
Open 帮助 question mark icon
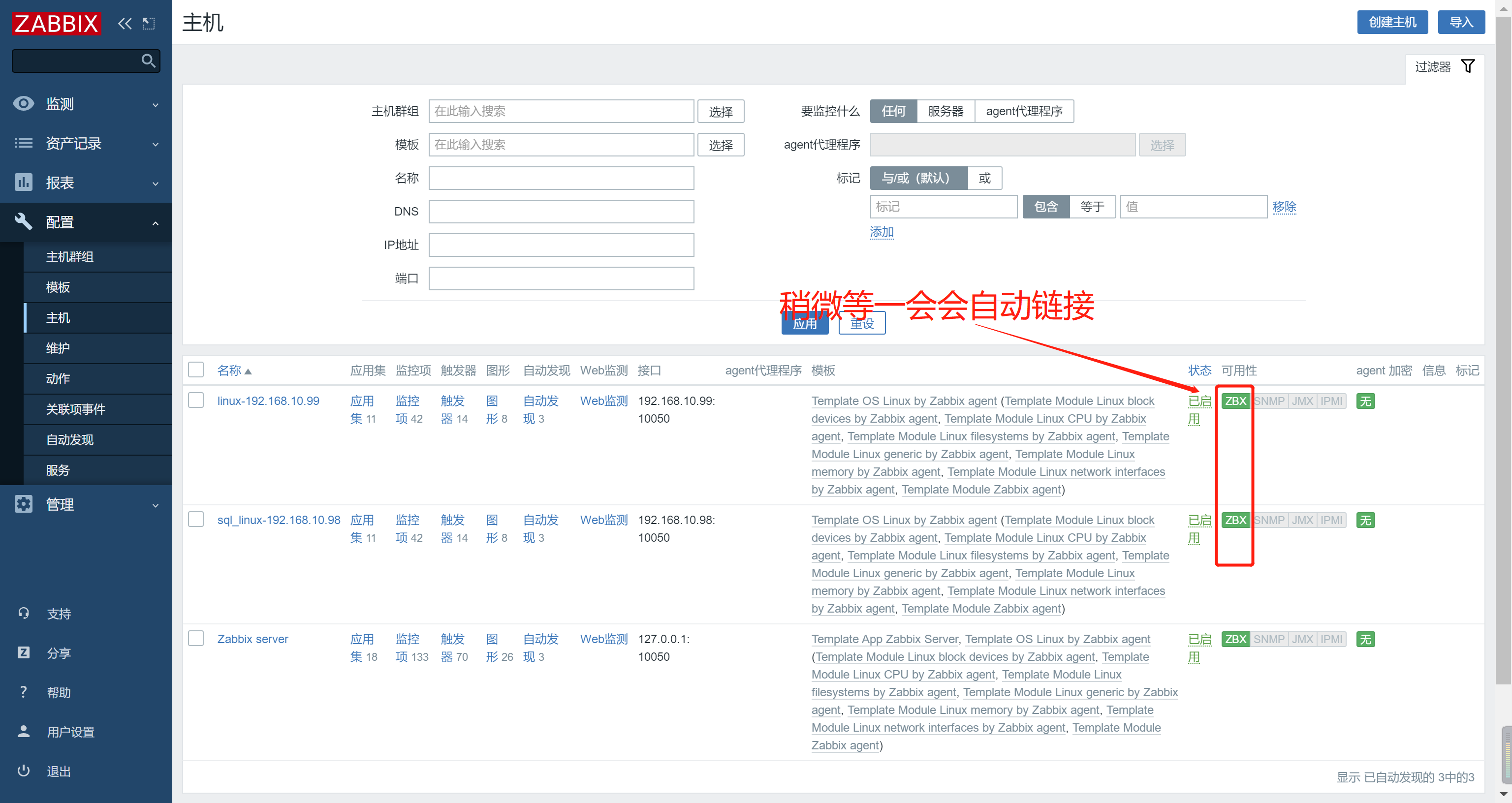point(24,692)
